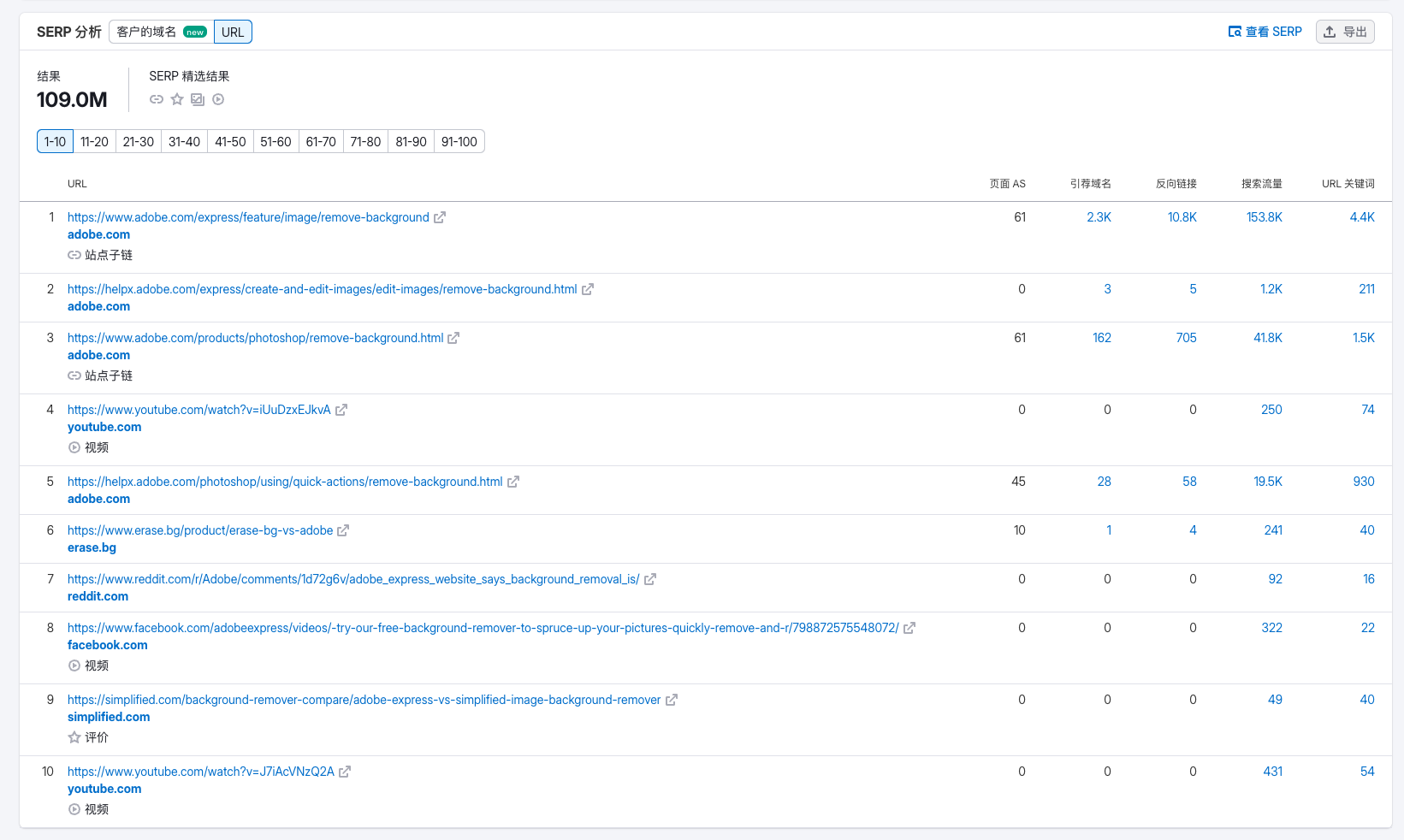Open external link icon for simplified.com URL
The width and height of the screenshot is (1404, 840).
click(x=672, y=700)
